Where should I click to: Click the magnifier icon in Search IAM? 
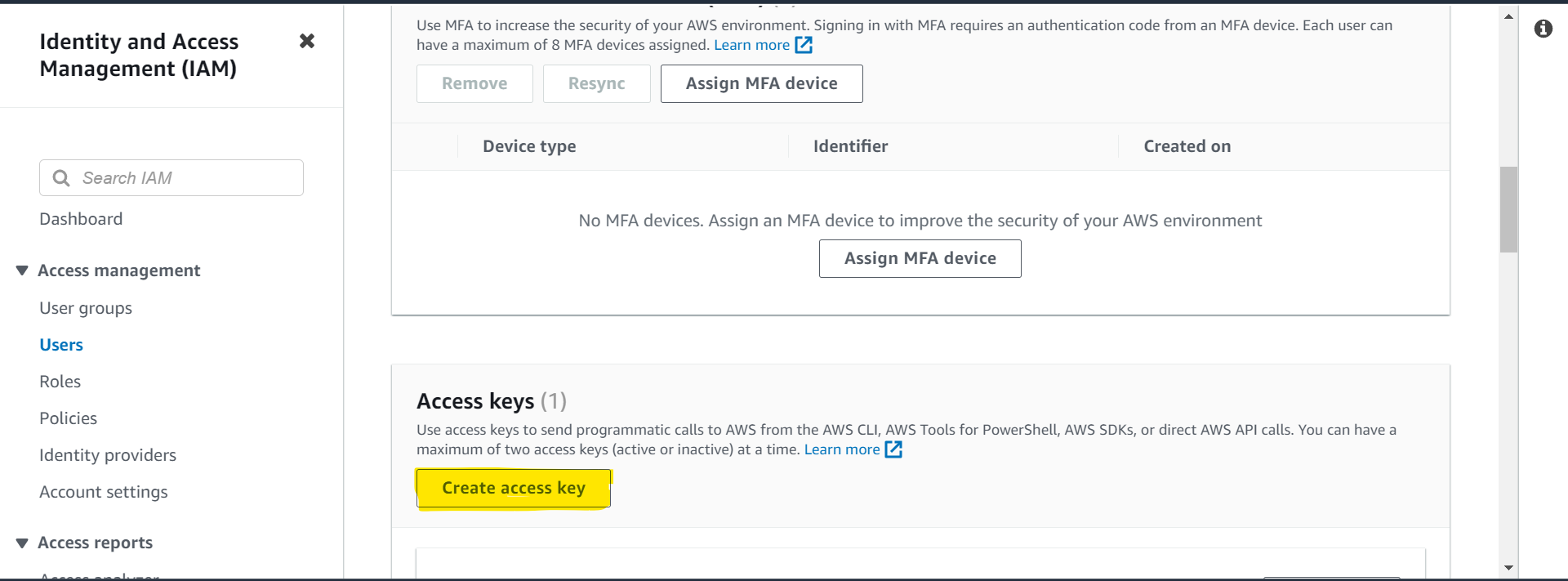pos(61,178)
